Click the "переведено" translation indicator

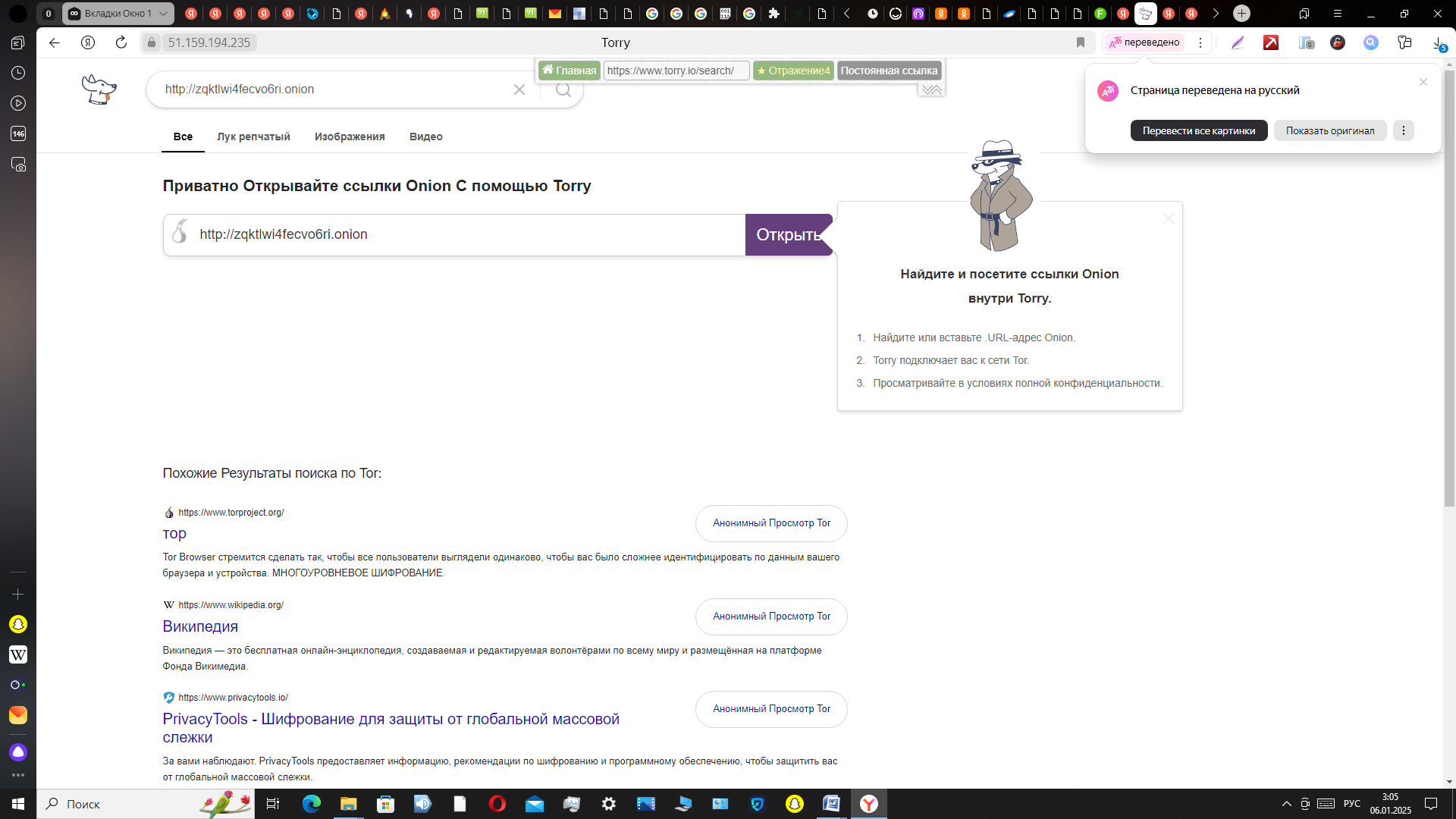click(x=1144, y=42)
